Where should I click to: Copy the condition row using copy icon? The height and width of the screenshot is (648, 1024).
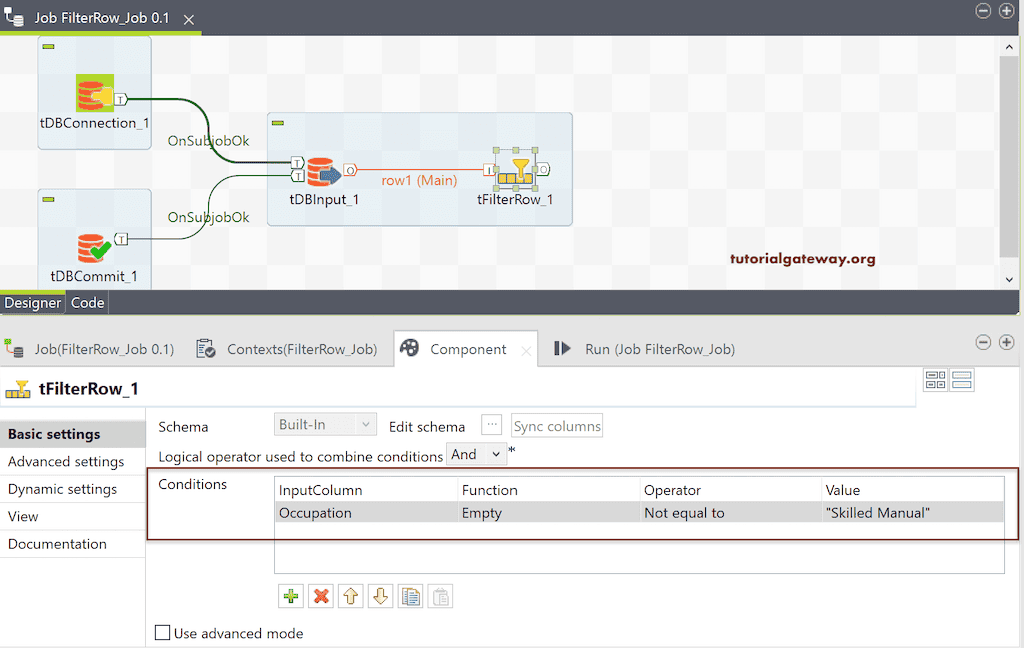click(410, 595)
